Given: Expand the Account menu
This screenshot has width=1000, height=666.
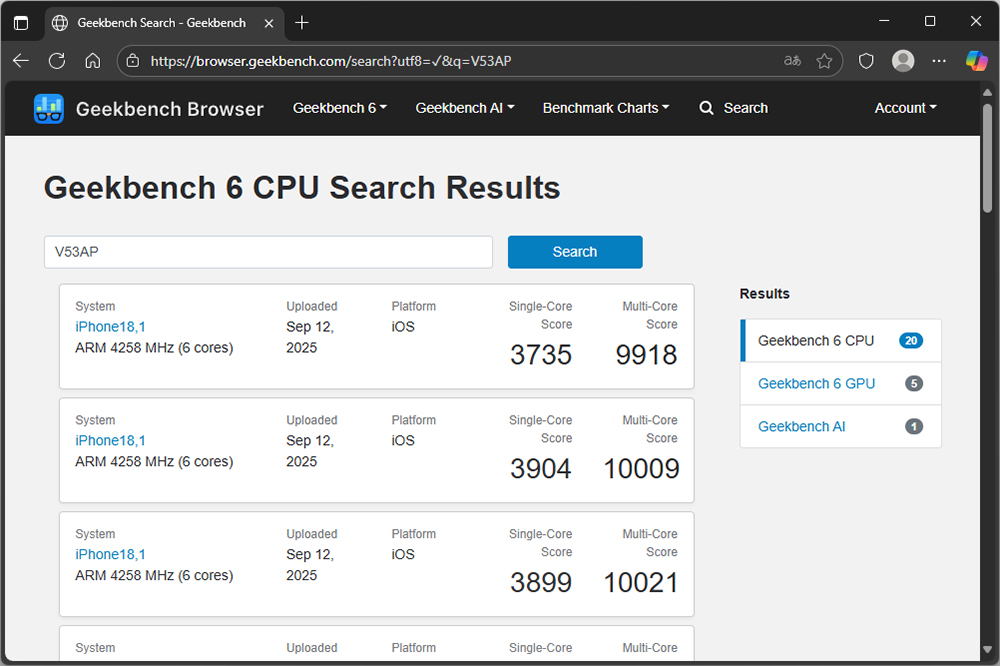Looking at the screenshot, I should click(x=905, y=108).
